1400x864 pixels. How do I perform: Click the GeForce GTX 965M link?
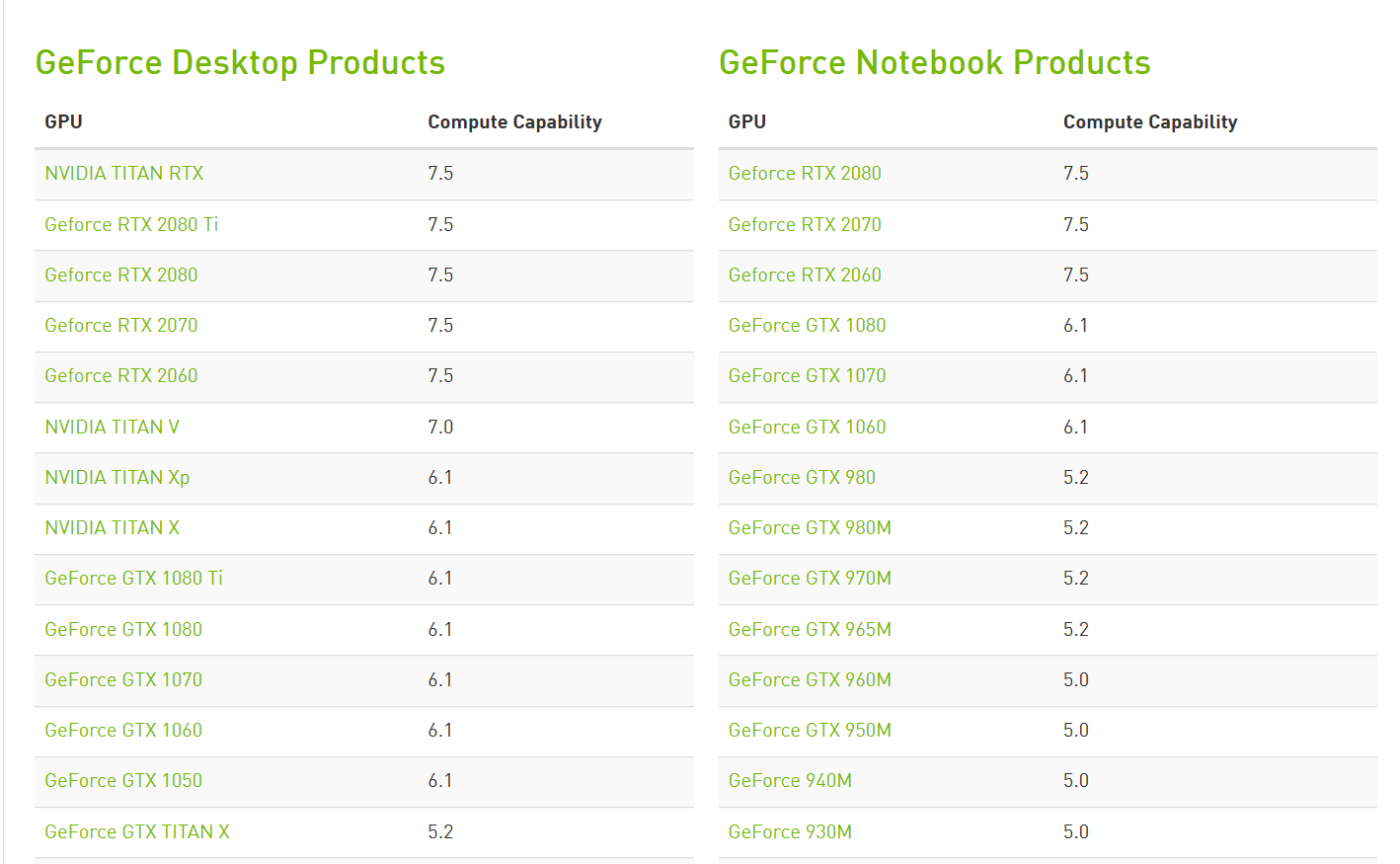(x=810, y=630)
